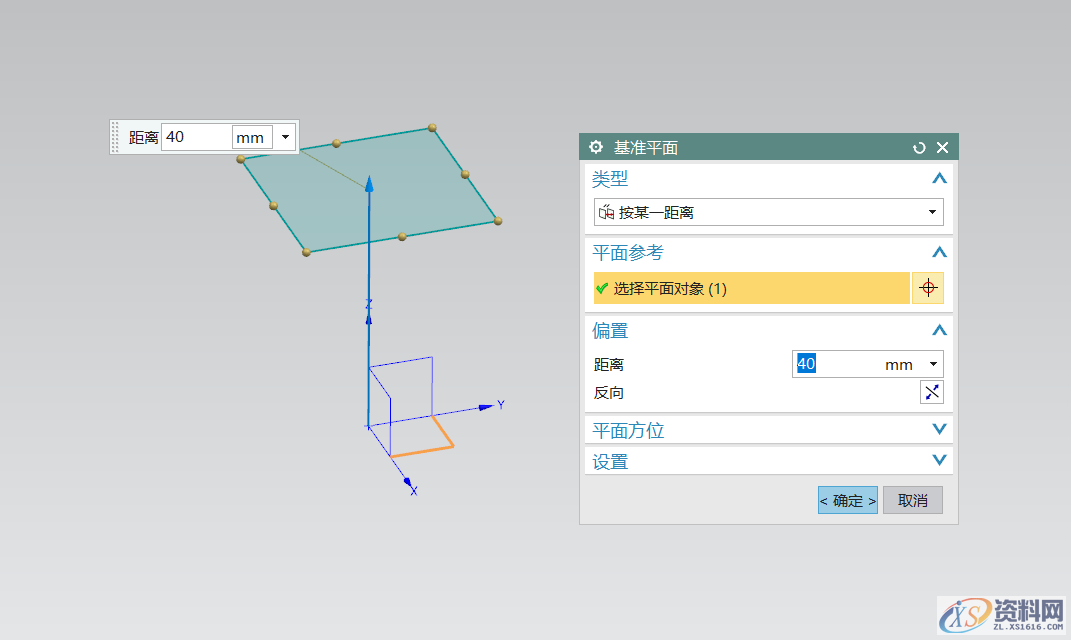Click the 距离 input on the floating toolbar
1071x640 pixels.
point(195,137)
